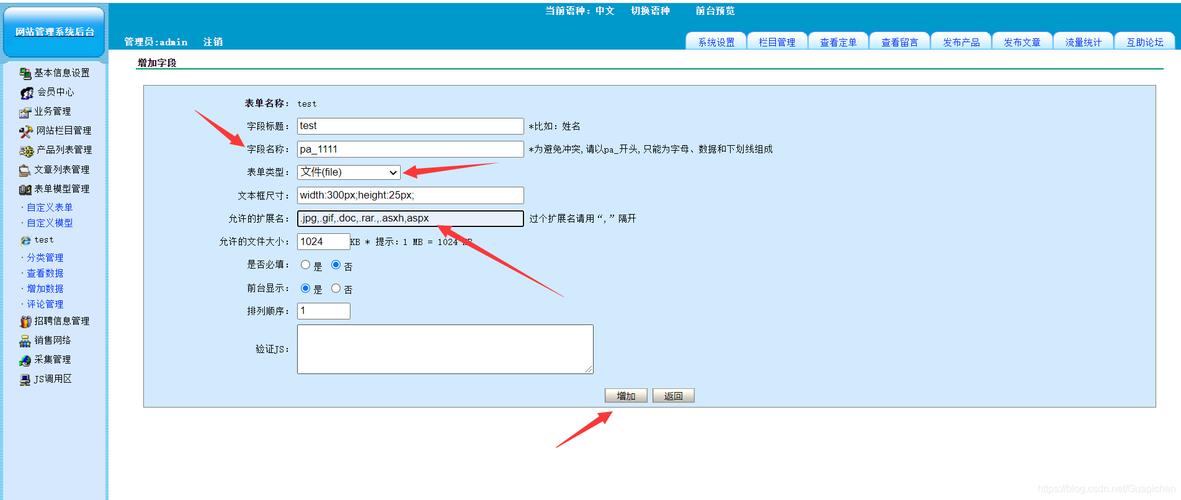Click the 字段标题 input field
Screen dimensions: 1181x500
(x=410, y=126)
